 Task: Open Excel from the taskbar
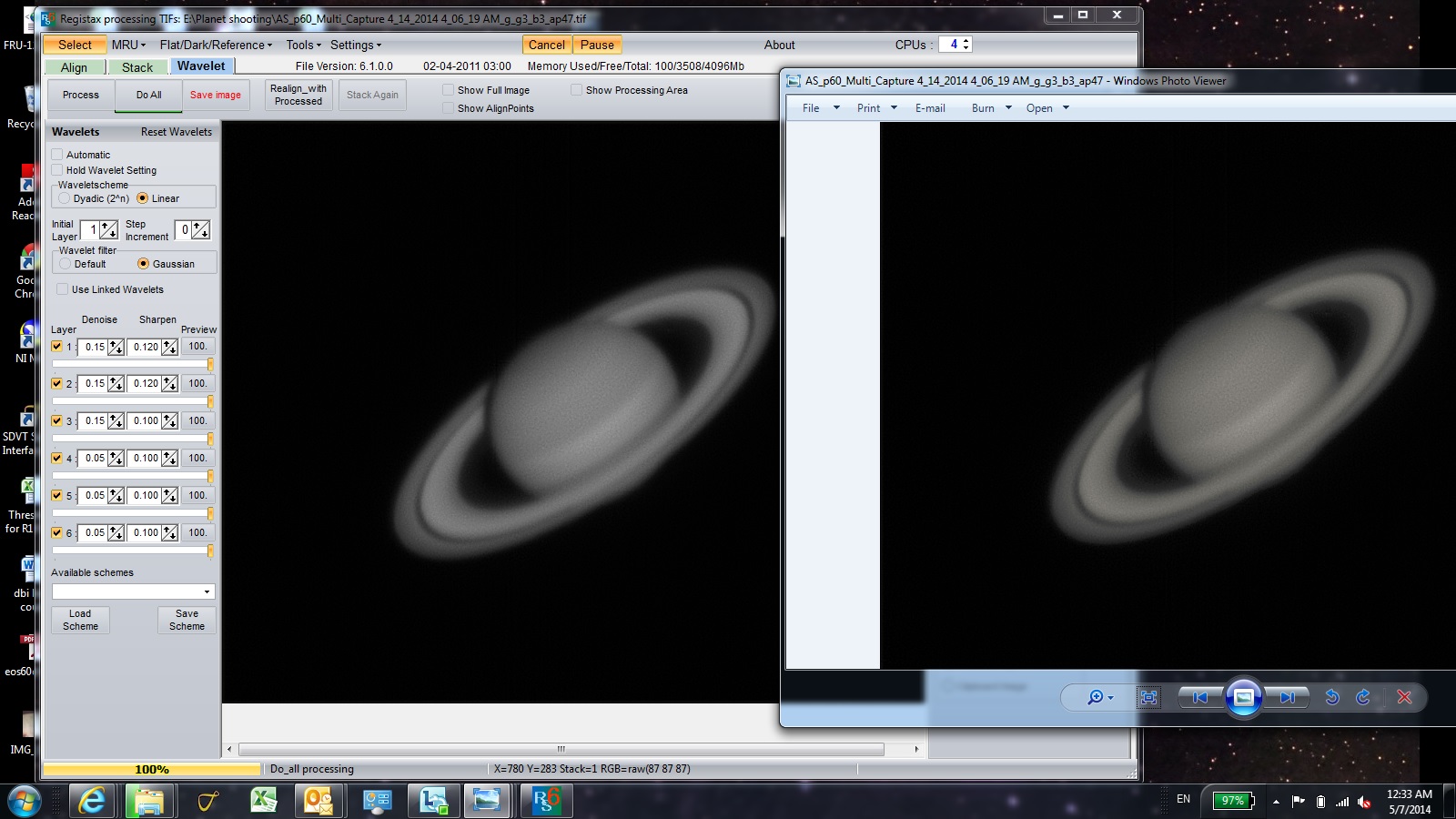click(264, 801)
